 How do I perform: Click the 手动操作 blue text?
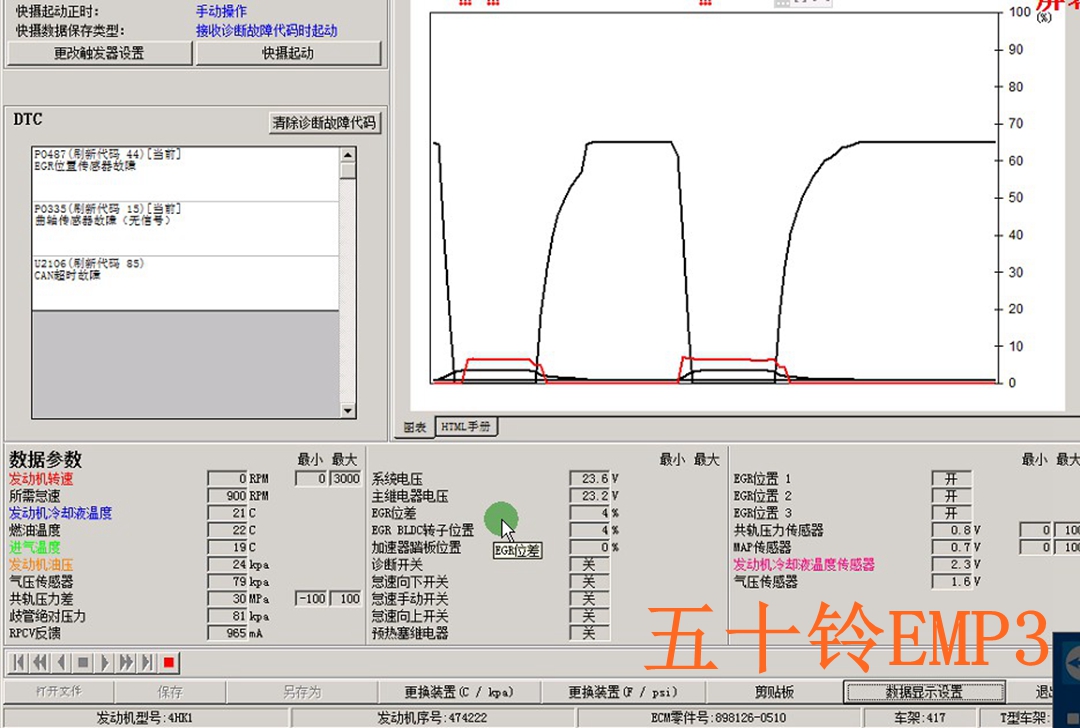click(221, 12)
